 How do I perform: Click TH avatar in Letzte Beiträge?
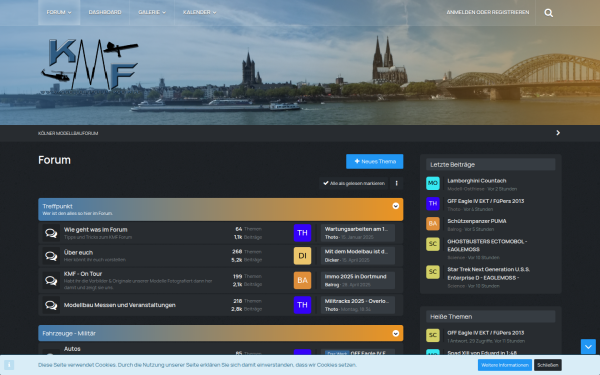pyautogui.click(x=433, y=204)
